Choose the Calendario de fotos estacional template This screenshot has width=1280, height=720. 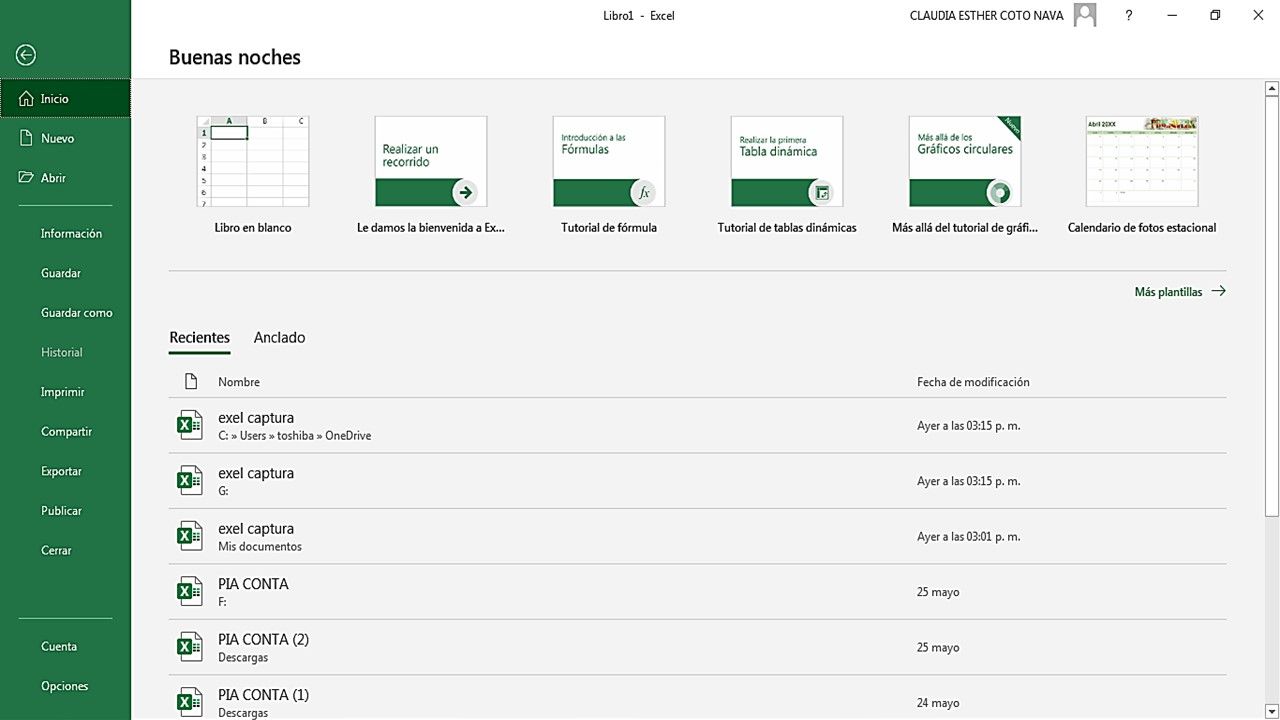click(1141, 162)
